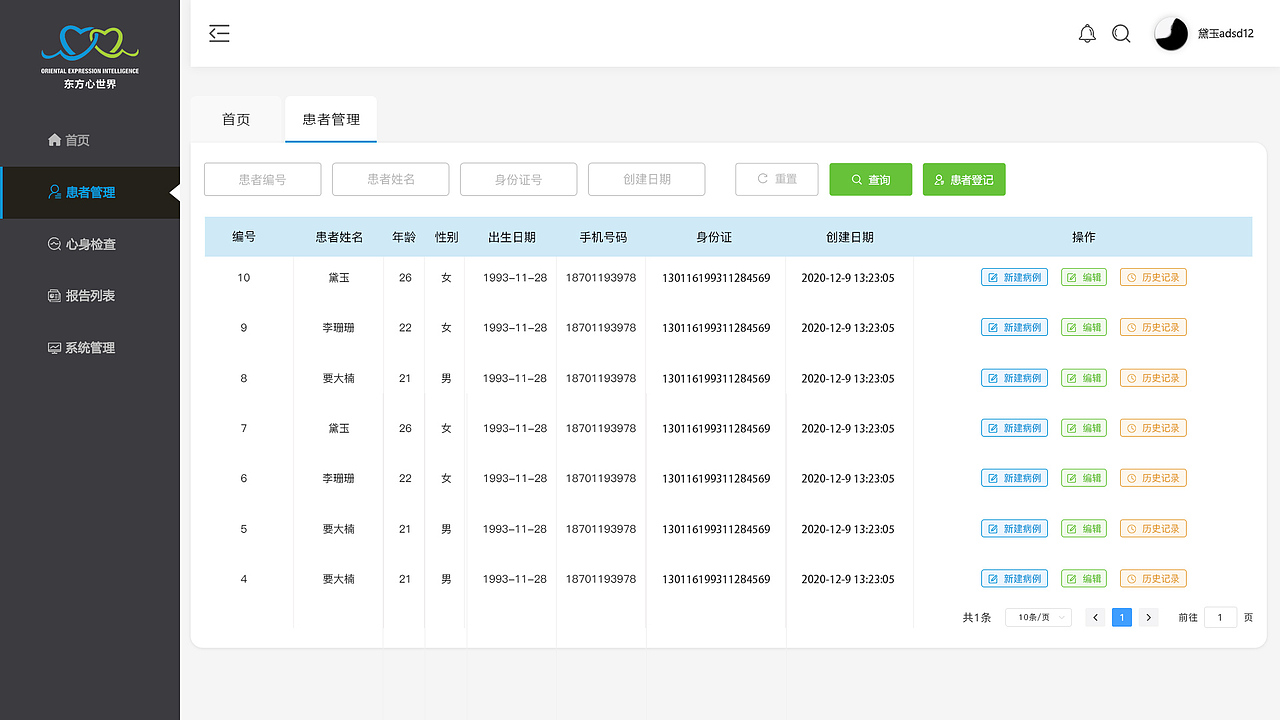Click the search magnifier icon in the header
The image size is (1280, 720).
1121,34
